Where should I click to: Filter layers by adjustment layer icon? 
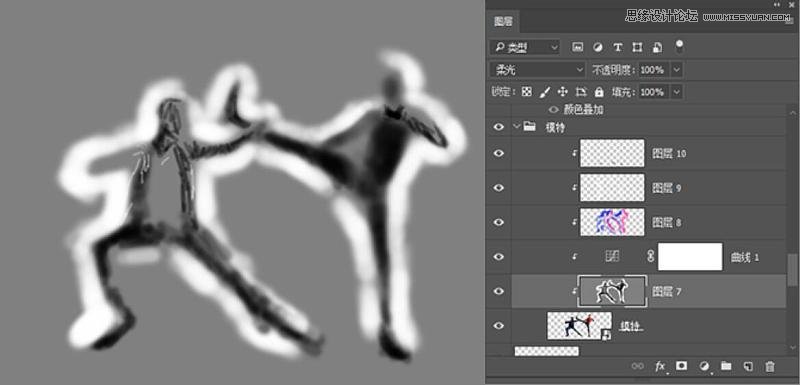[x=597, y=47]
